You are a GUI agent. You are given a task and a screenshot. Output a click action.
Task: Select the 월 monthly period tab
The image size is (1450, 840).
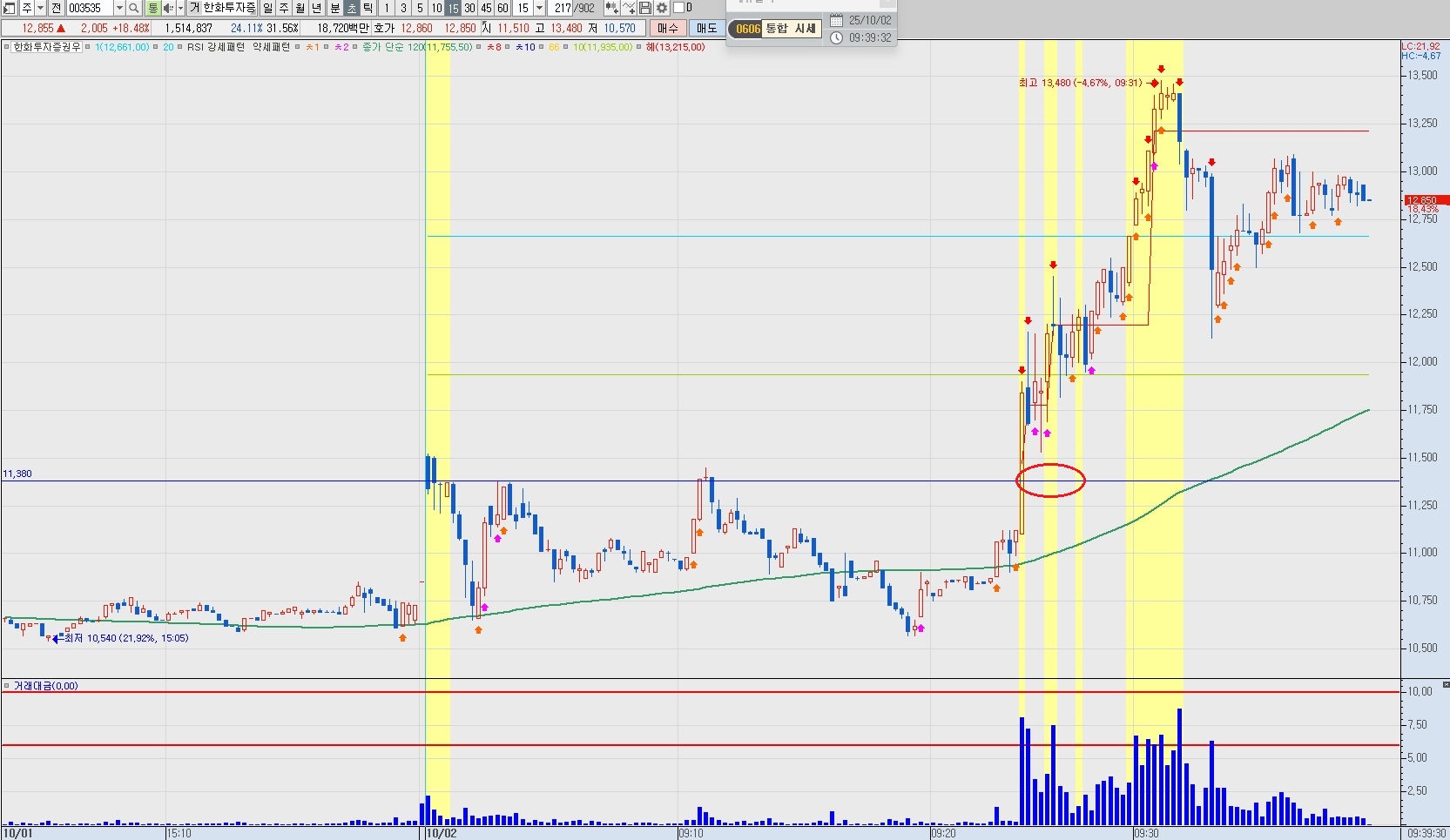click(x=301, y=8)
